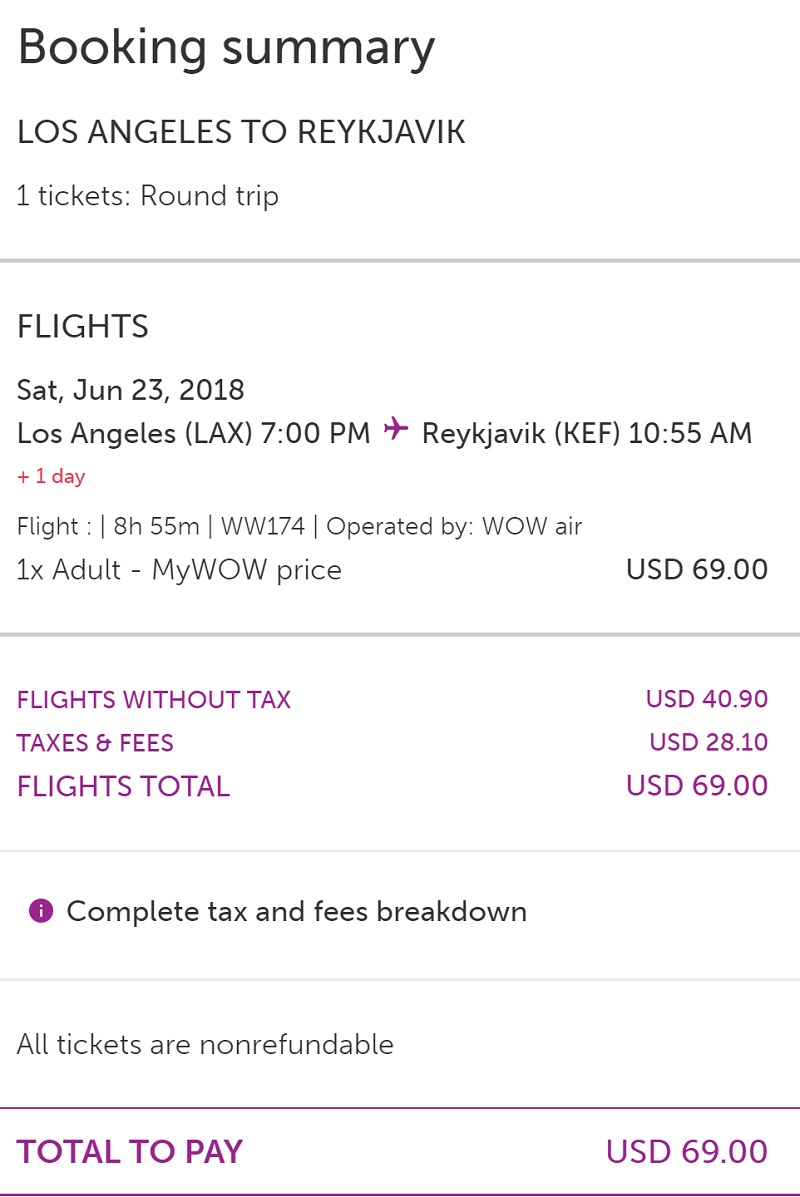This screenshot has height=1197, width=800.
Task: Click the USD 28.10 taxes amount
Action: point(708,742)
